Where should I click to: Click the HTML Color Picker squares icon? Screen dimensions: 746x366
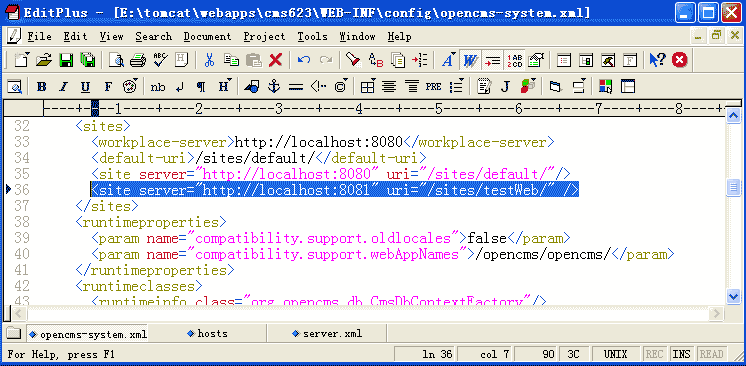(606, 87)
